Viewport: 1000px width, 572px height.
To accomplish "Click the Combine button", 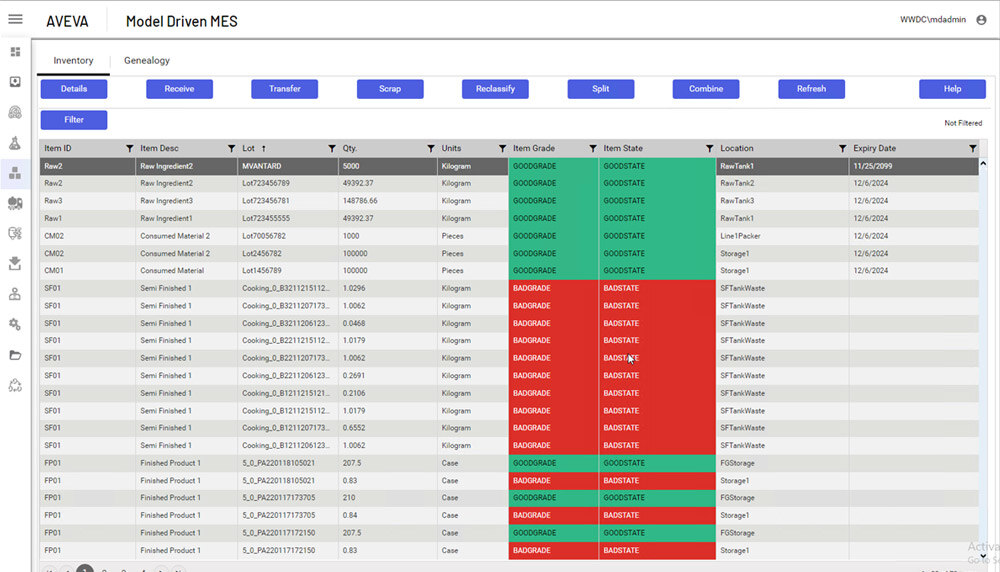I will coord(706,89).
